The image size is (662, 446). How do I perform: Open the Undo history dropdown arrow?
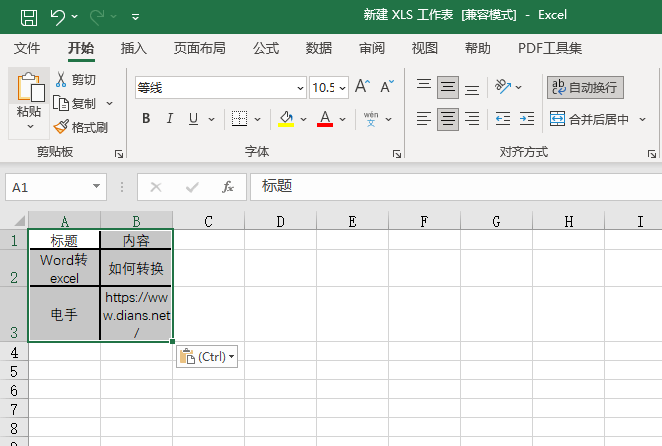click(x=75, y=16)
